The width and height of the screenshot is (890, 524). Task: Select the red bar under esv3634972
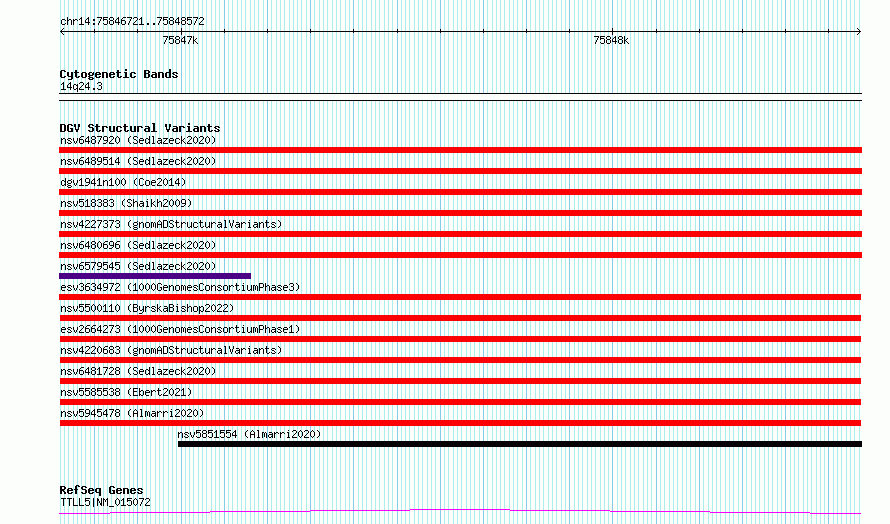click(x=460, y=297)
